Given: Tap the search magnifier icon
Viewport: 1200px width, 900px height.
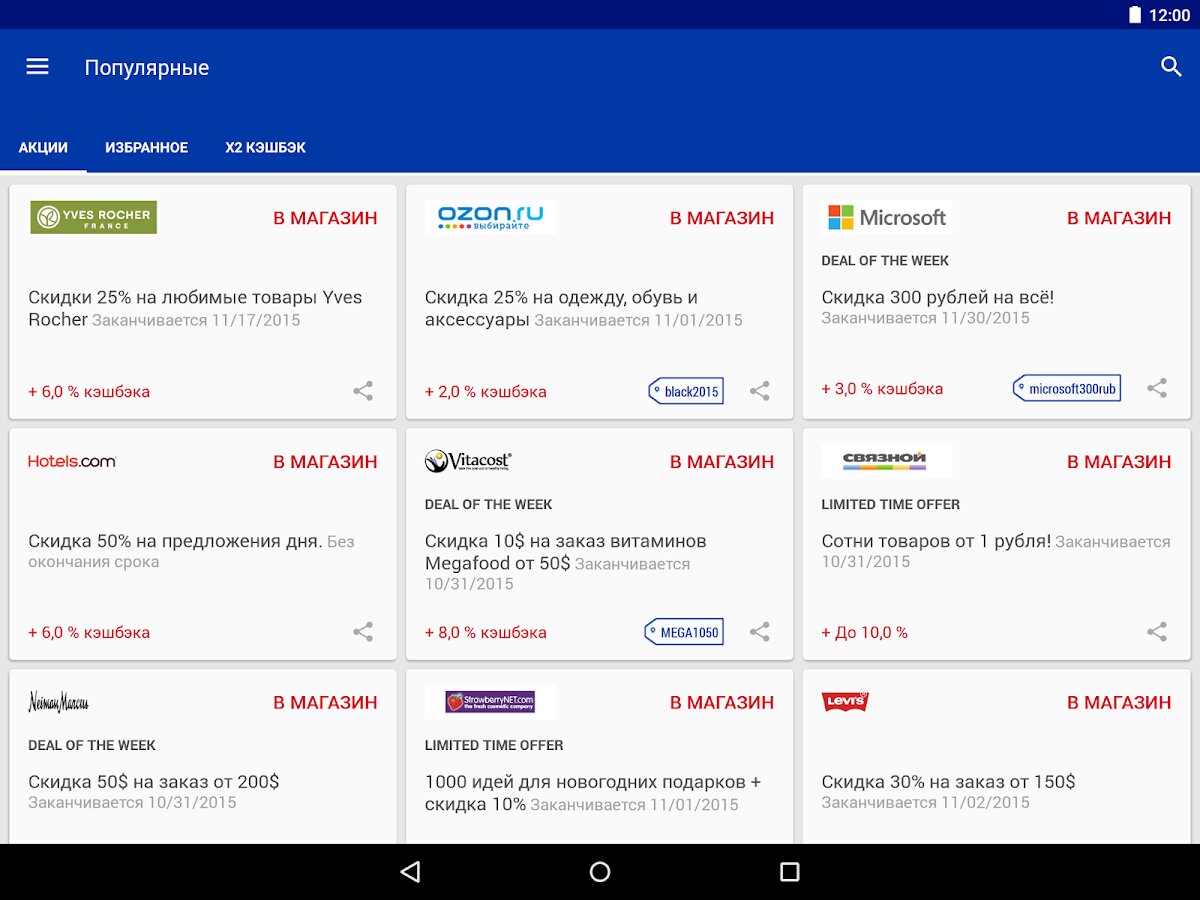Looking at the screenshot, I should click(x=1171, y=67).
